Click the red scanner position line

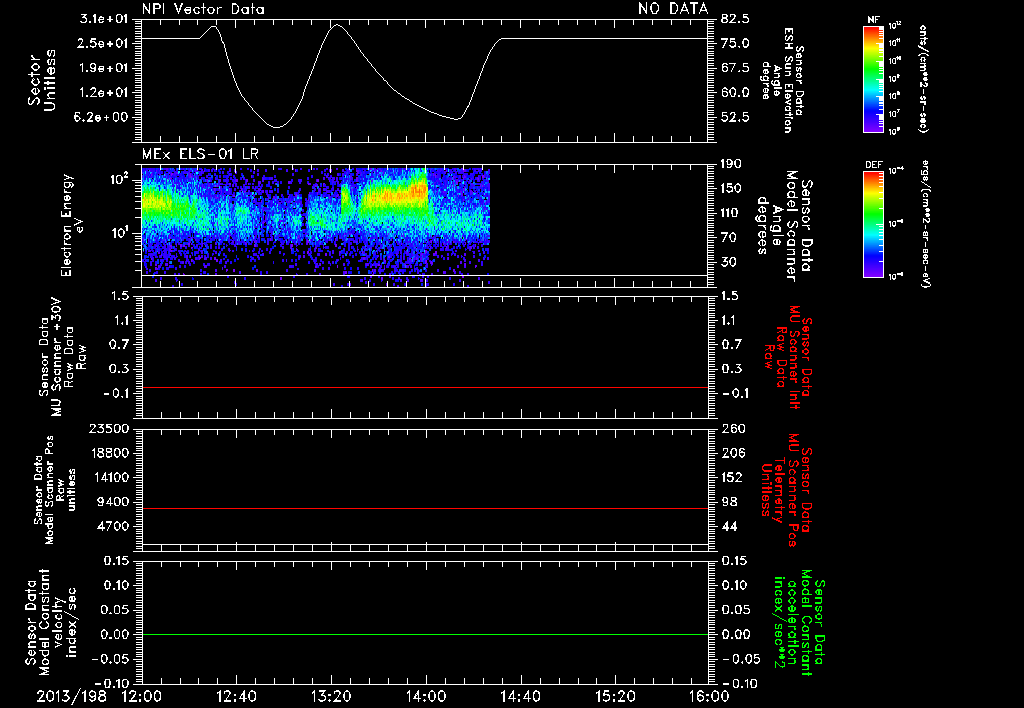coord(425,509)
